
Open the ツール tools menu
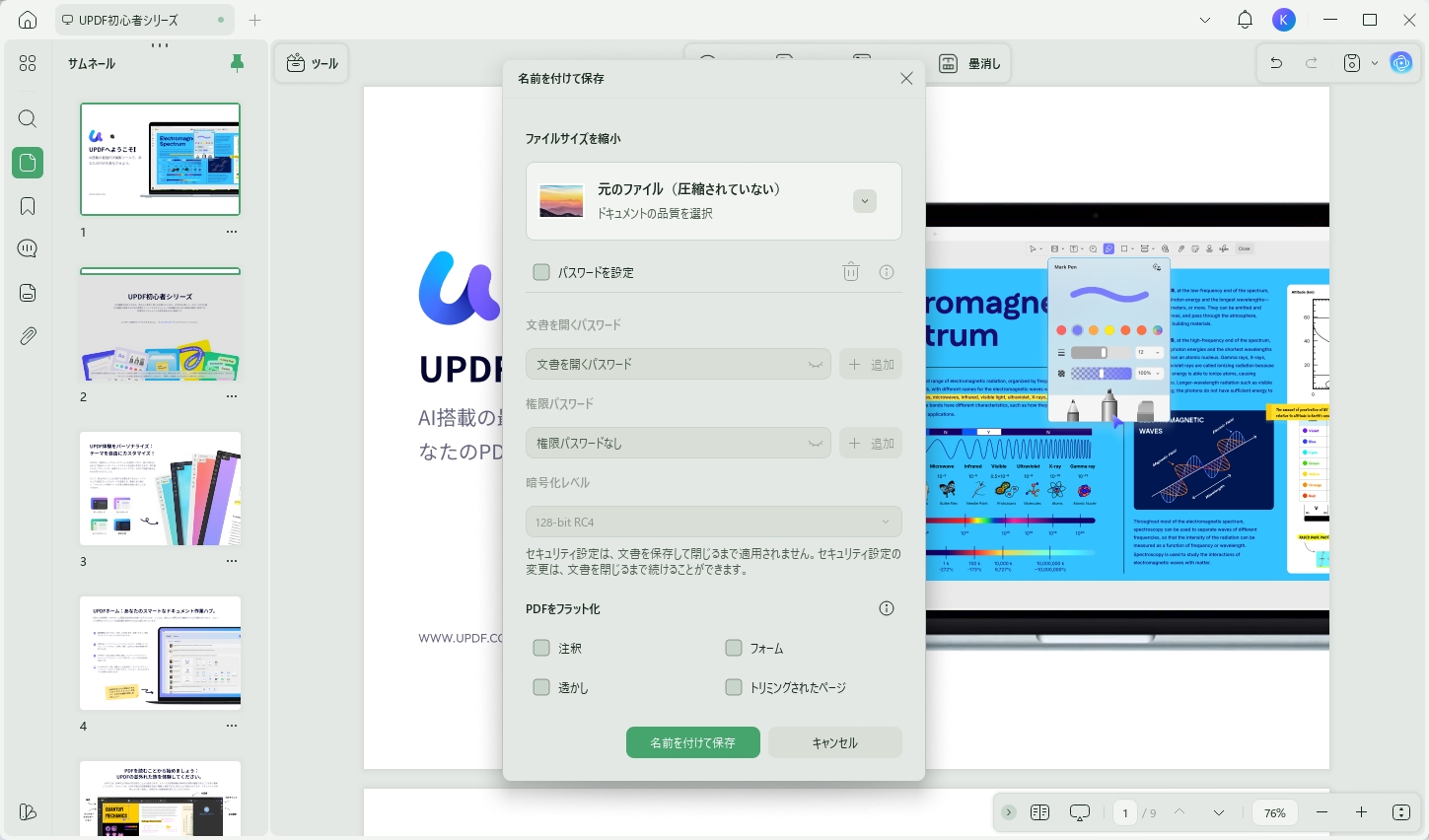click(312, 63)
